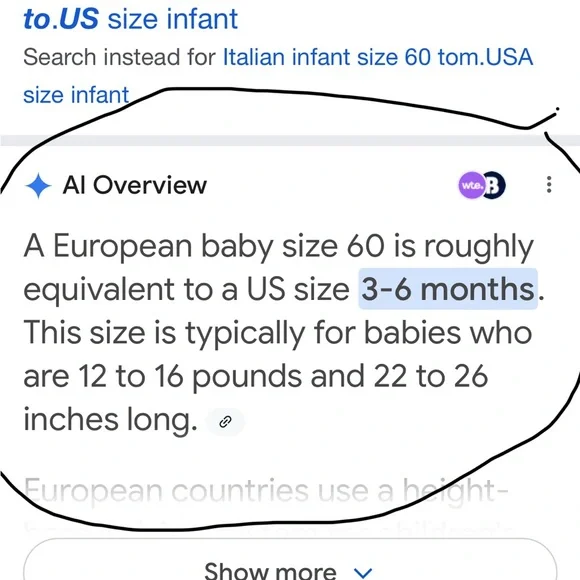Image resolution: width=580 pixels, height=580 pixels.
Task: Click 'size infant' on the link's second line
Action: [76, 95]
